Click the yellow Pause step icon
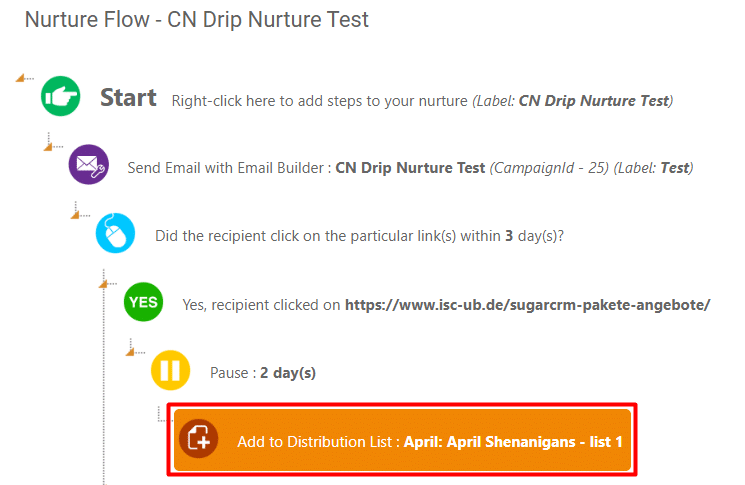The width and height of the screenshot is (745, 485). coord(171,370)
